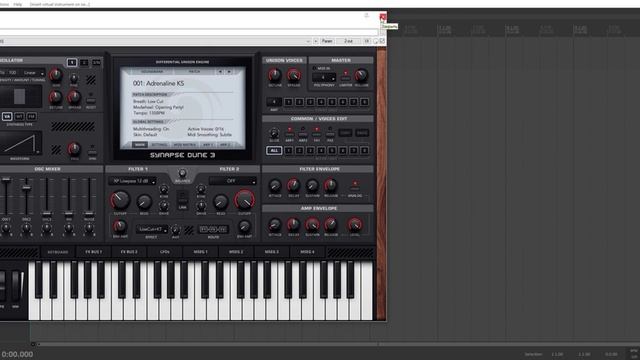This screenshot has height=360, width=640.
Task: Open the FX Bus 2 tab
Action: 129,252
